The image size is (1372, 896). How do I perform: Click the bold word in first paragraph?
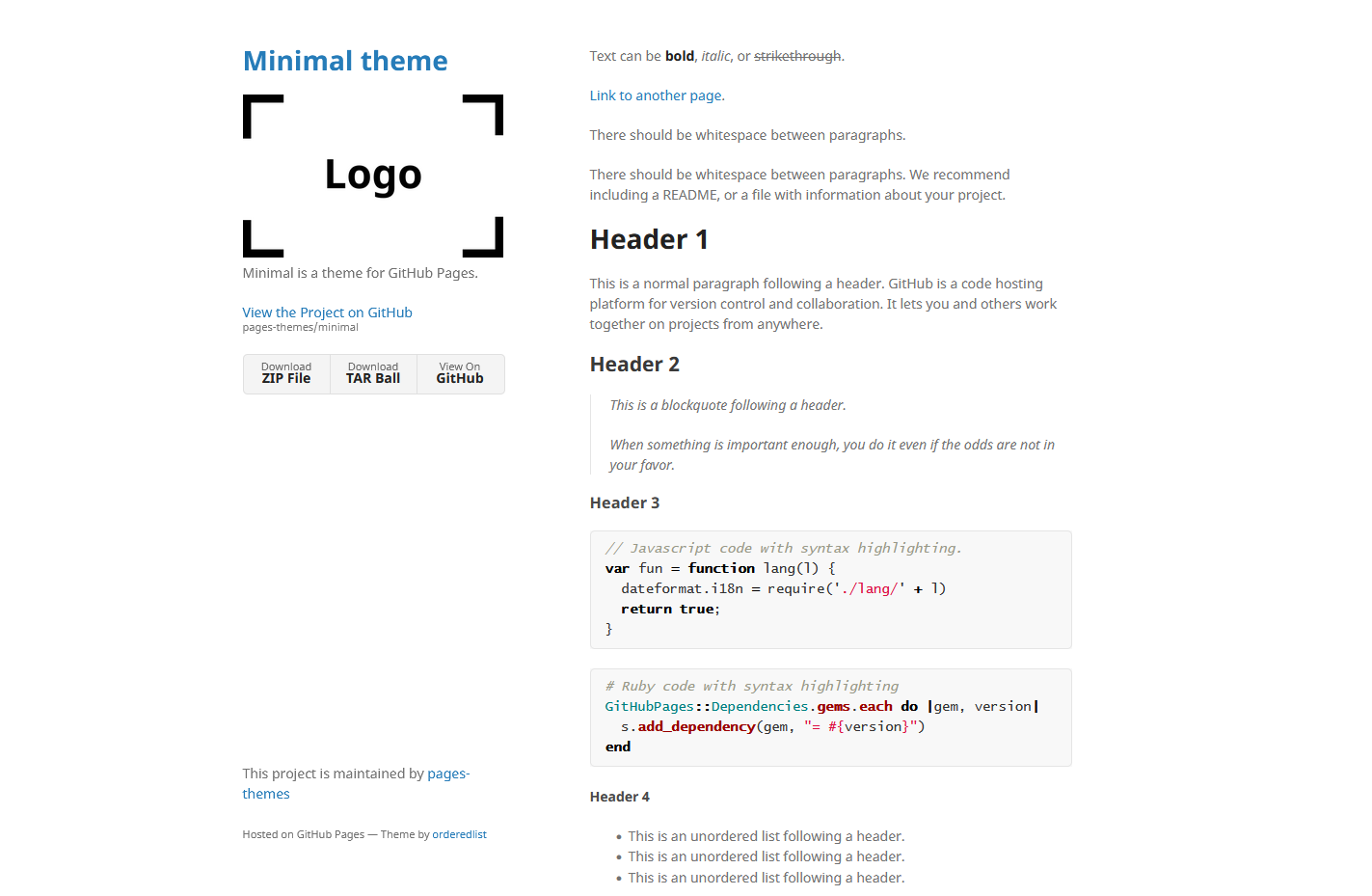click(x=679, y=56)
